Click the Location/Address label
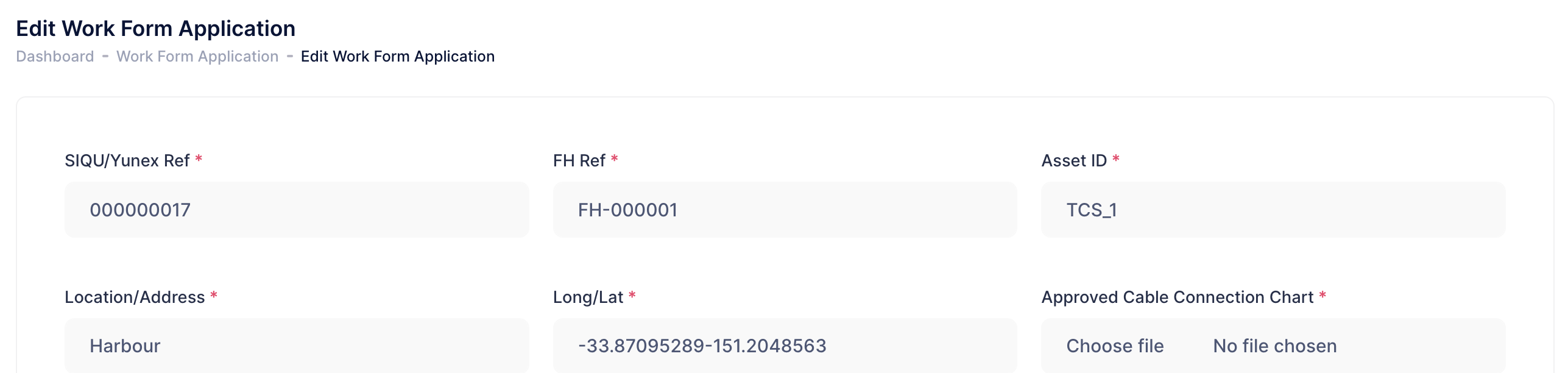This screenshot has height=373, width=1568. coord(135,297)
